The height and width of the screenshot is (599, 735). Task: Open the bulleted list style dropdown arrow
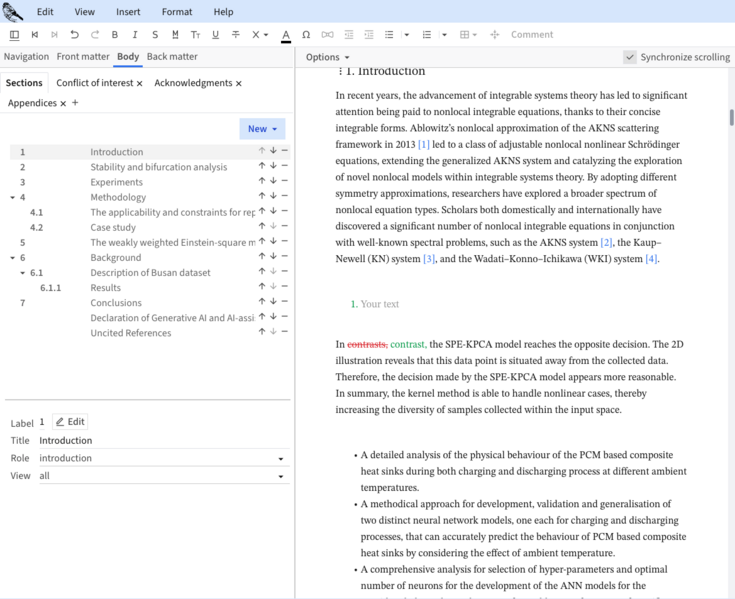(406, 35)
